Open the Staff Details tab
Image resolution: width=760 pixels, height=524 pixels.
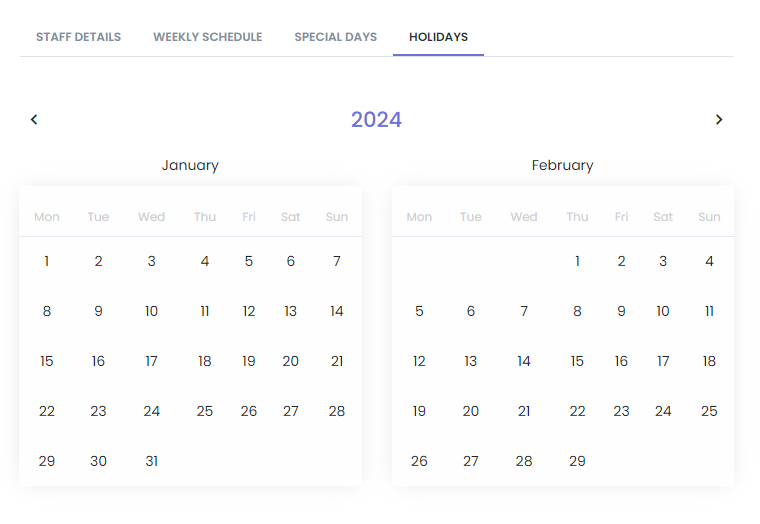78,37
